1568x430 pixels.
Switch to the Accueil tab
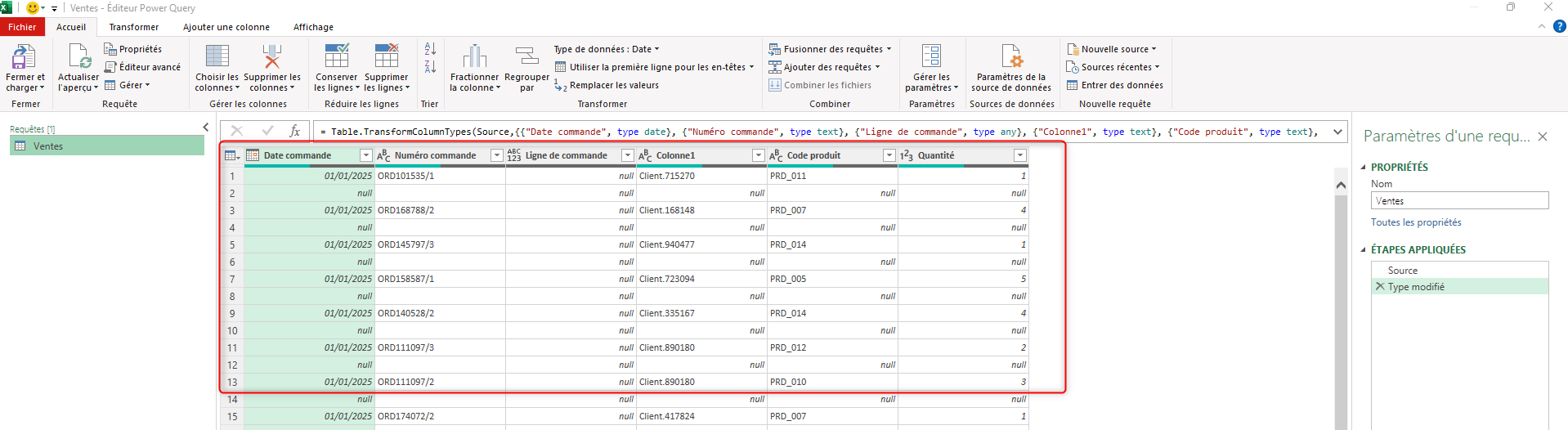pyautogui.click(x=71, y=27)
